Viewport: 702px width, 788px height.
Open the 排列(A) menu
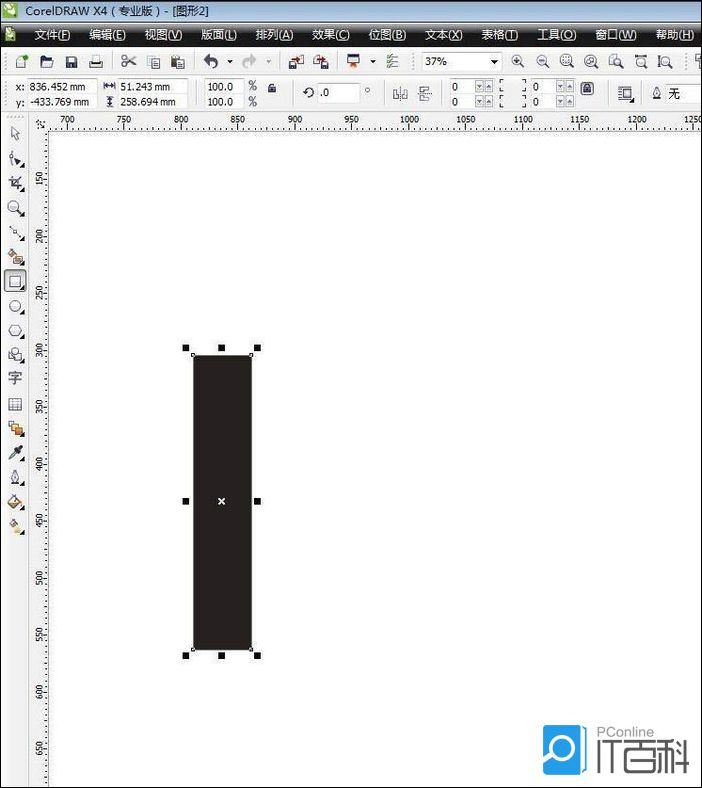[x=274, y=35]
